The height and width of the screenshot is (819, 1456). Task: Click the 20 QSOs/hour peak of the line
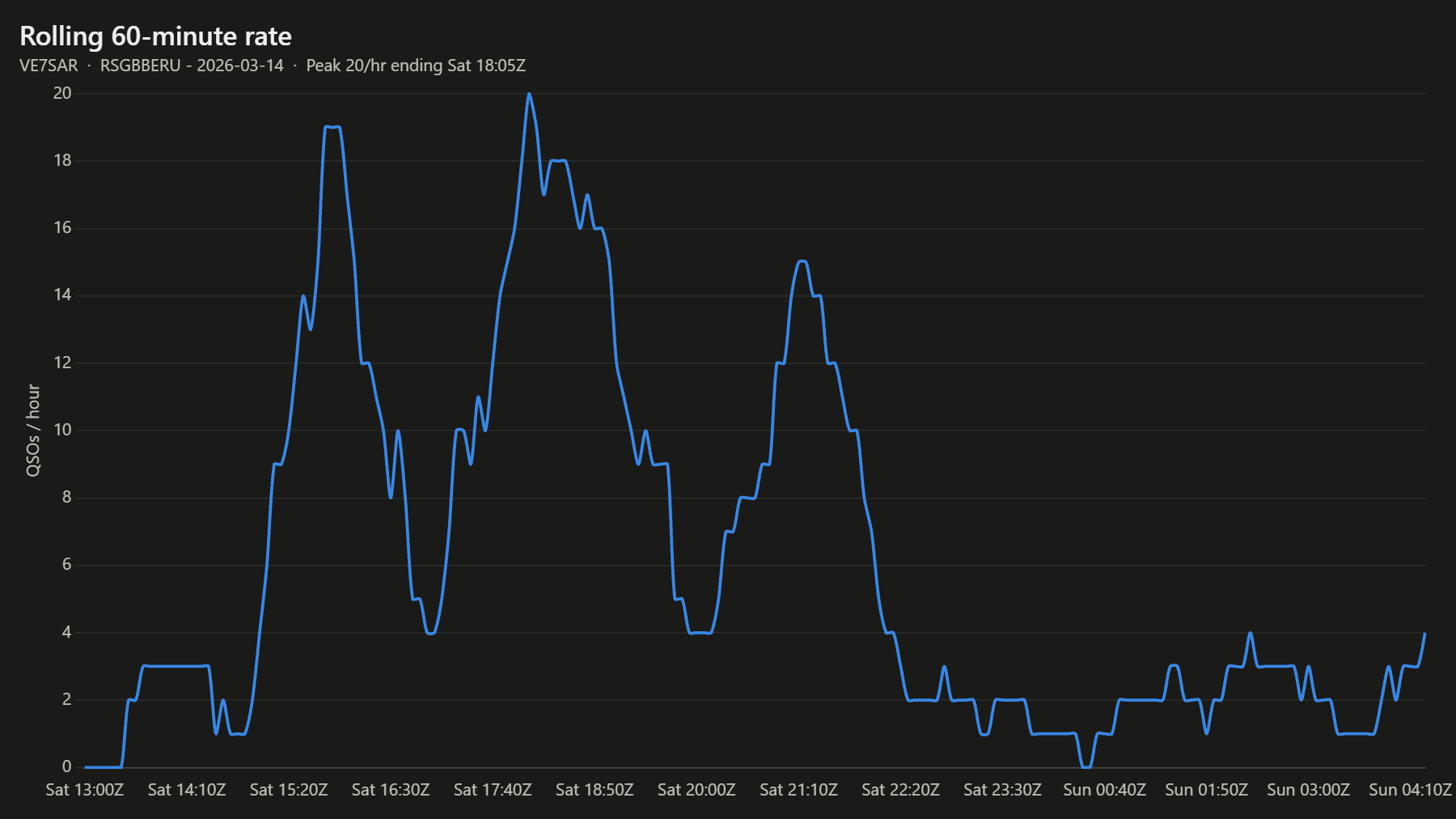pyautogui.click(x=529, y=94)
